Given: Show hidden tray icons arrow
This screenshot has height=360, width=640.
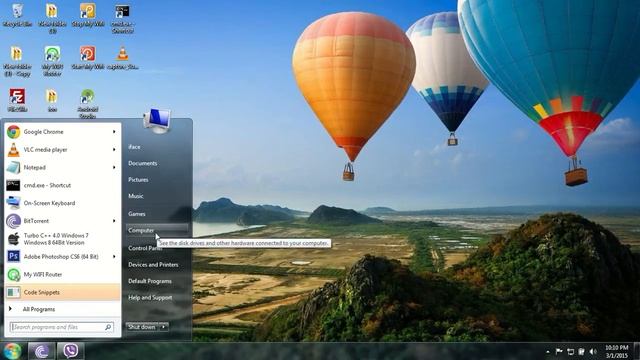Looking at the screenshot, I should coord(547,351).
